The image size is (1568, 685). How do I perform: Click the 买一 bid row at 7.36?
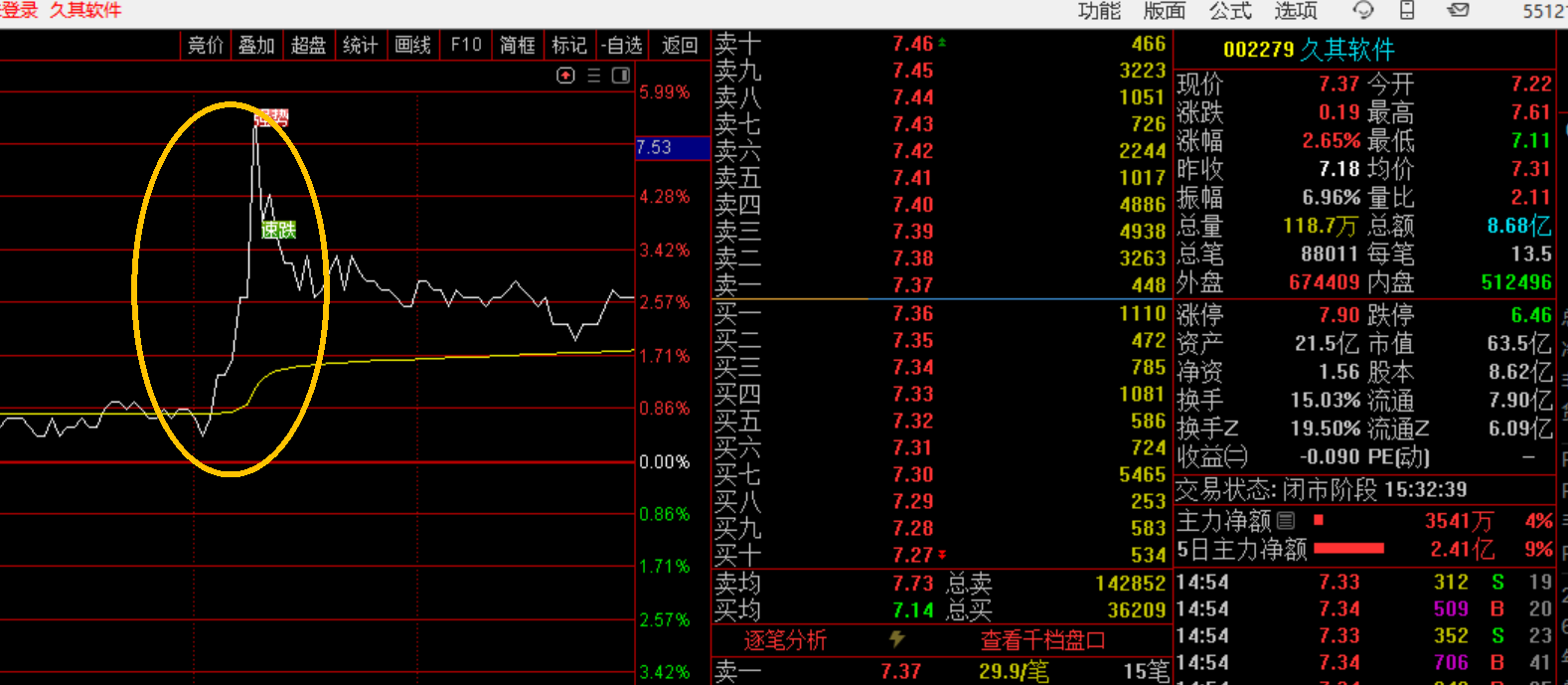point(941,313)
